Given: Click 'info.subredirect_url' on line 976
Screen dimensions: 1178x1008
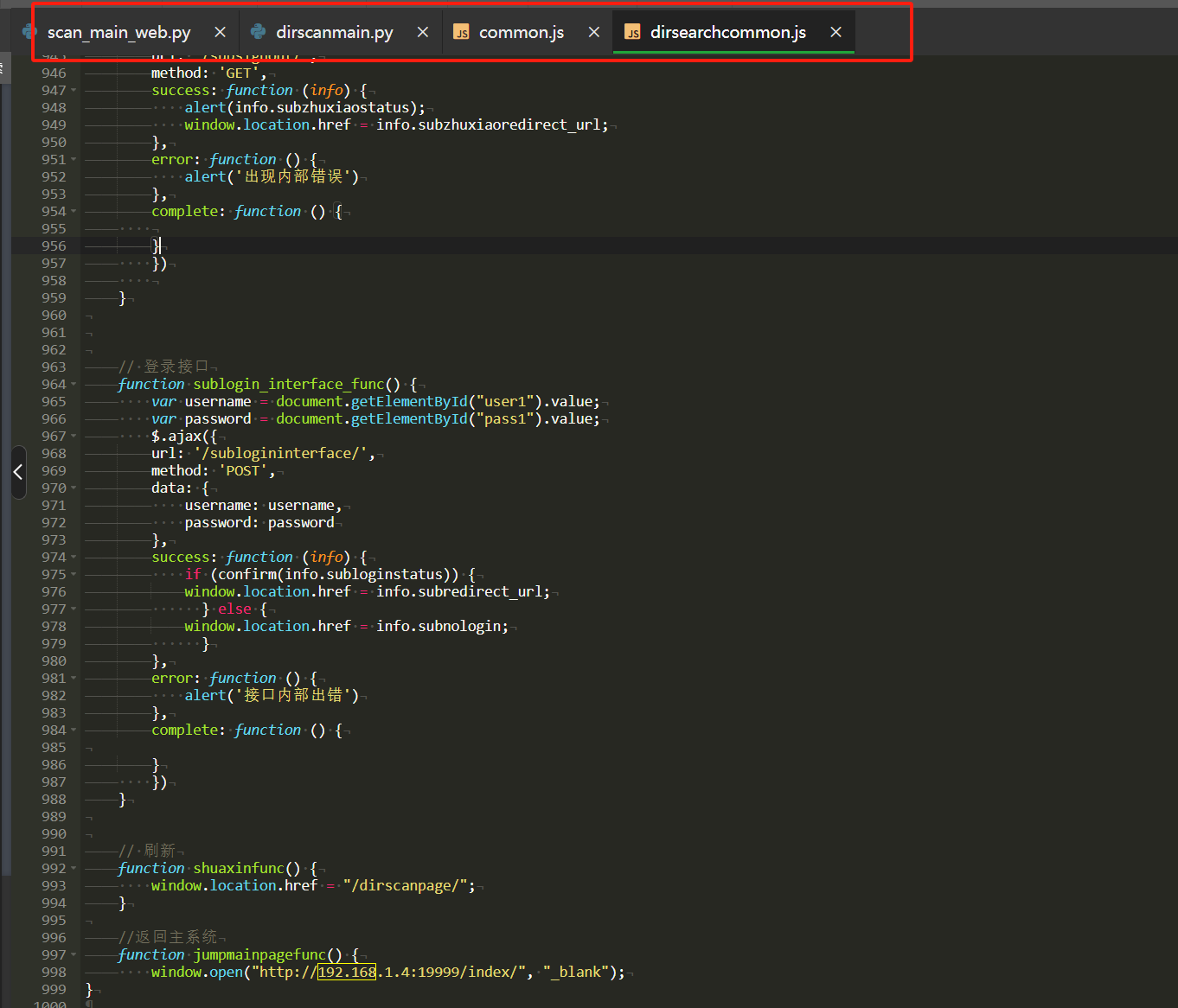Looking at the screenshot, I should coord(458,591).
